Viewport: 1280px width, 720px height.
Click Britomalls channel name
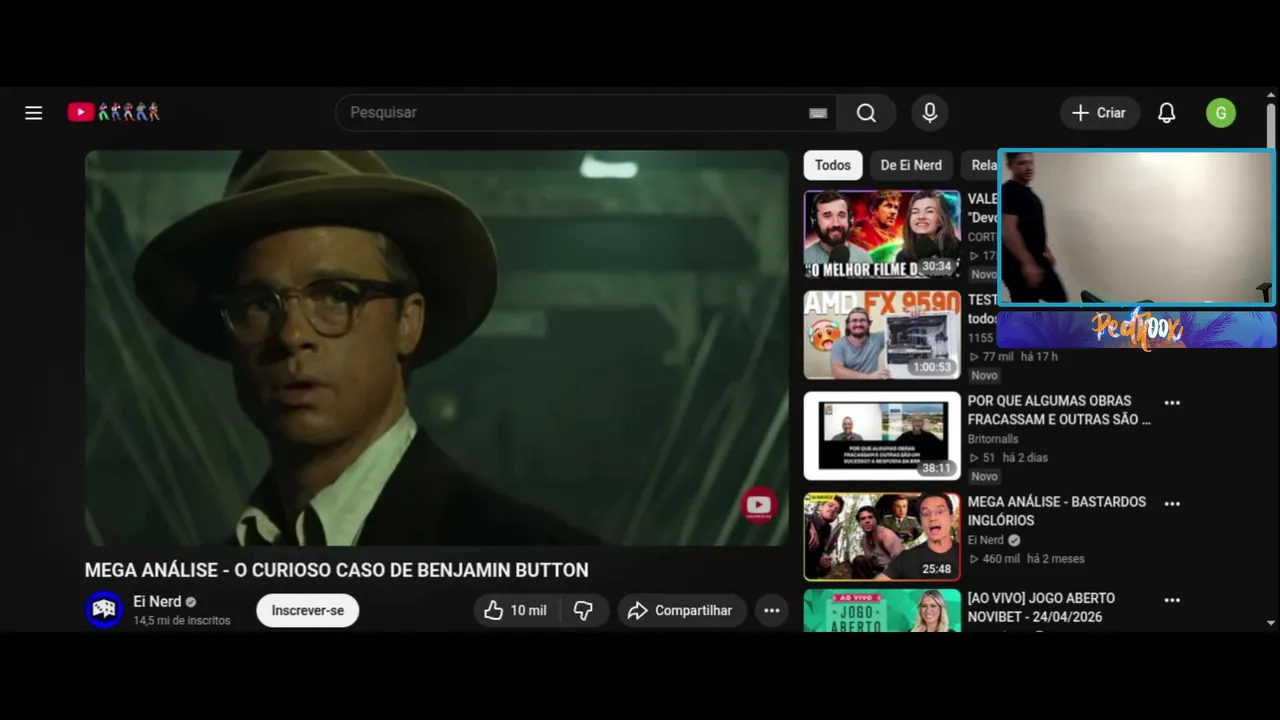point(993,439)
